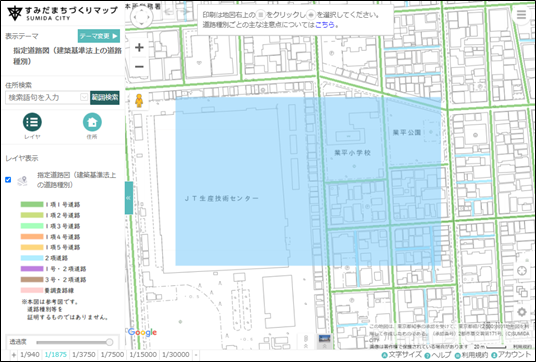Open the gear settings map button
Image resolution: width=536 pixels, height=362 pixels.
tap(522, 312)
